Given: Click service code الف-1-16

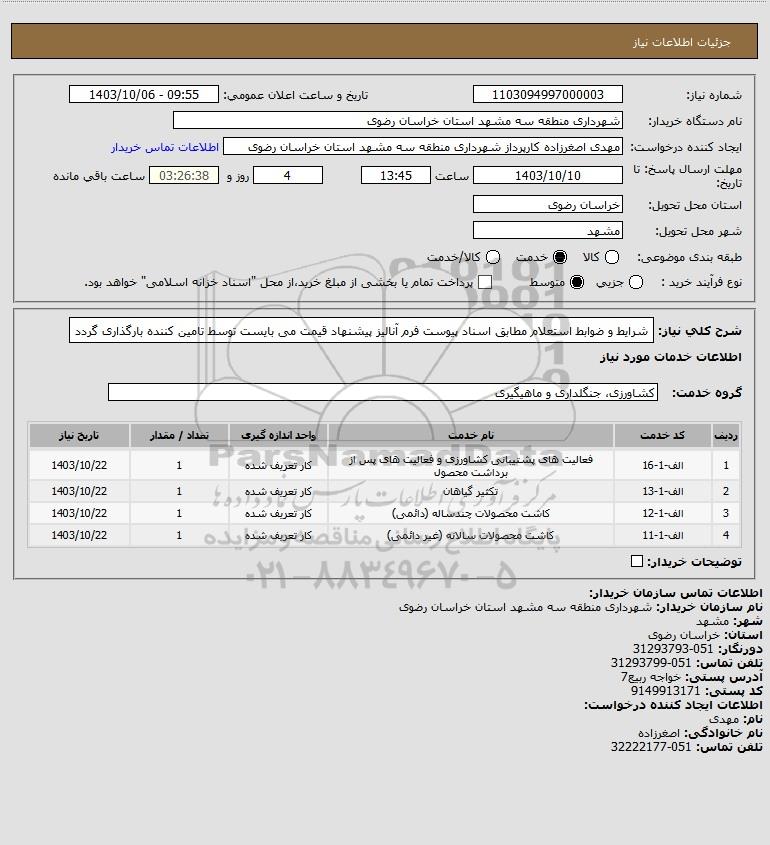Looking at the screenshot, I should pos(662,465).
